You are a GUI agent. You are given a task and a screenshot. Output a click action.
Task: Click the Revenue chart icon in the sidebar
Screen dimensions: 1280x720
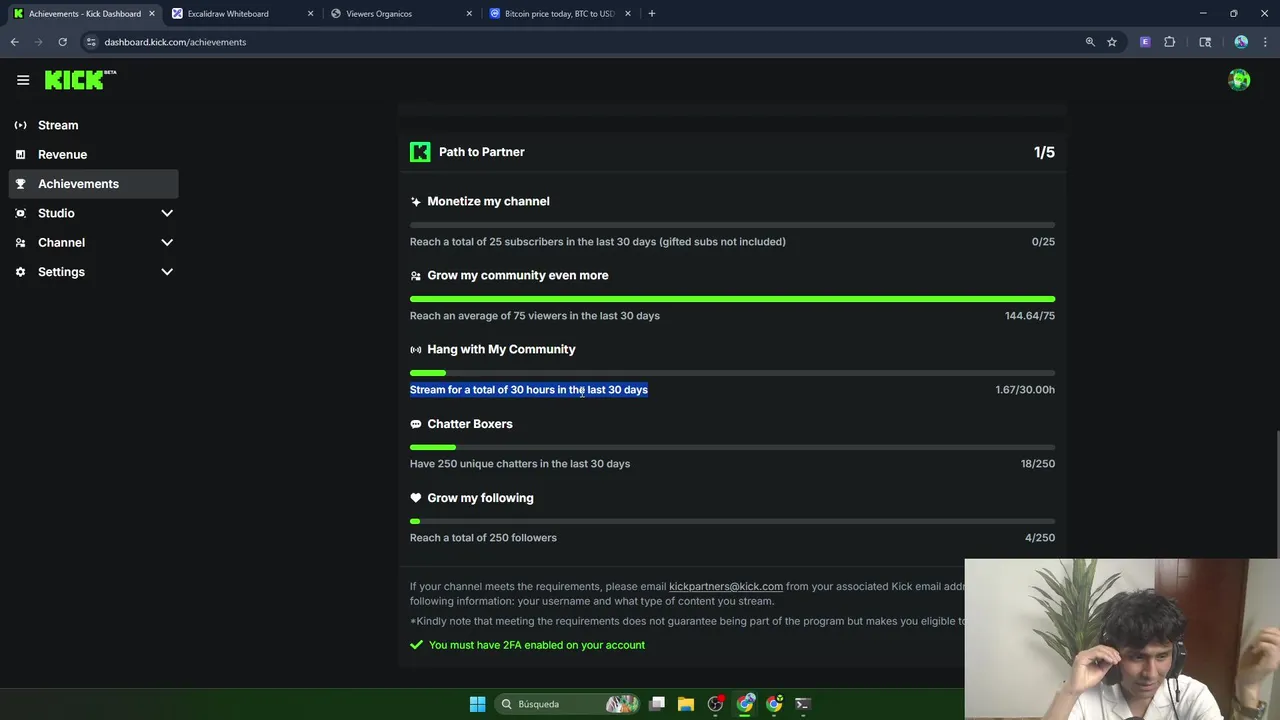pos(20,154)
